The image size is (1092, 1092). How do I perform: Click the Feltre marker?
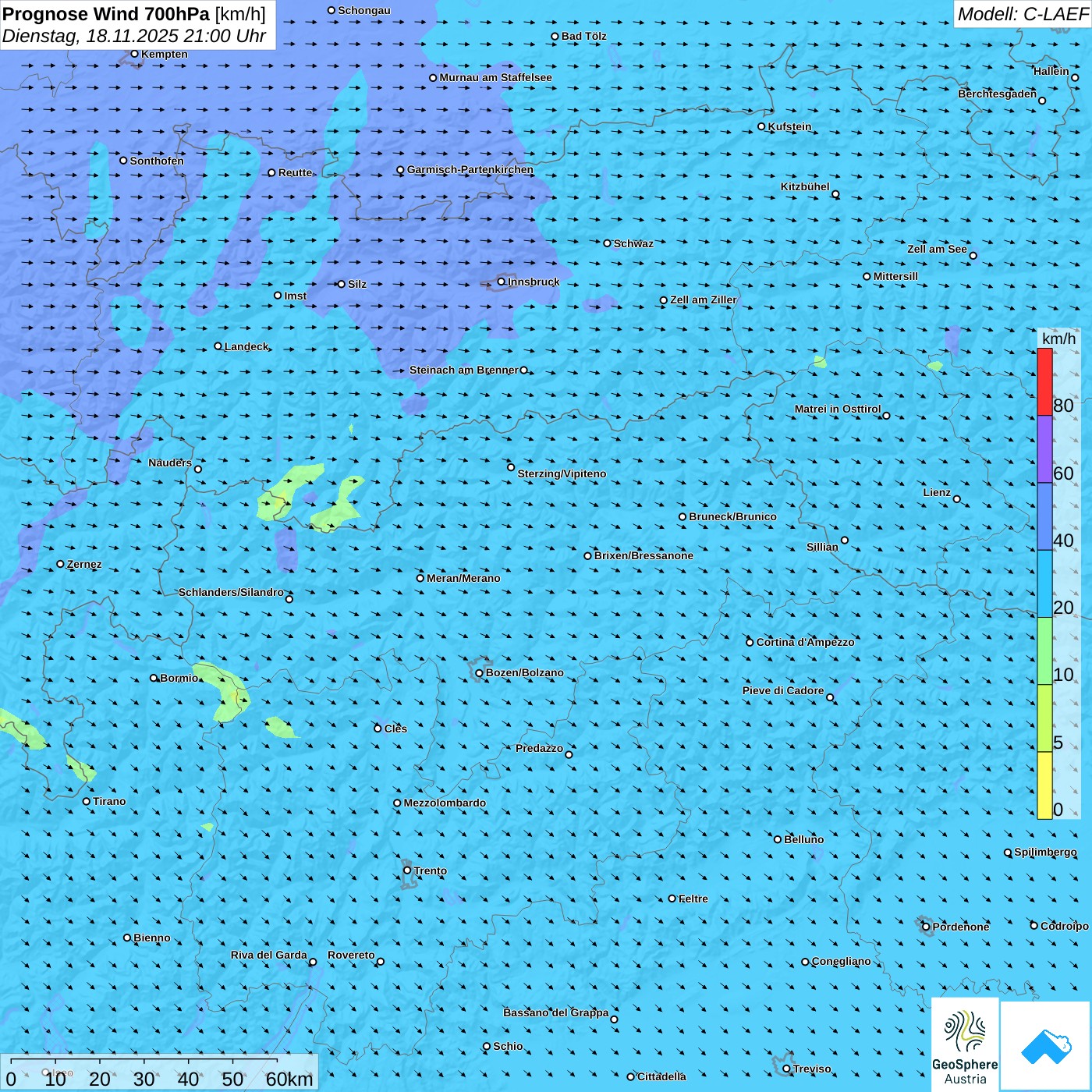point(672,899)
